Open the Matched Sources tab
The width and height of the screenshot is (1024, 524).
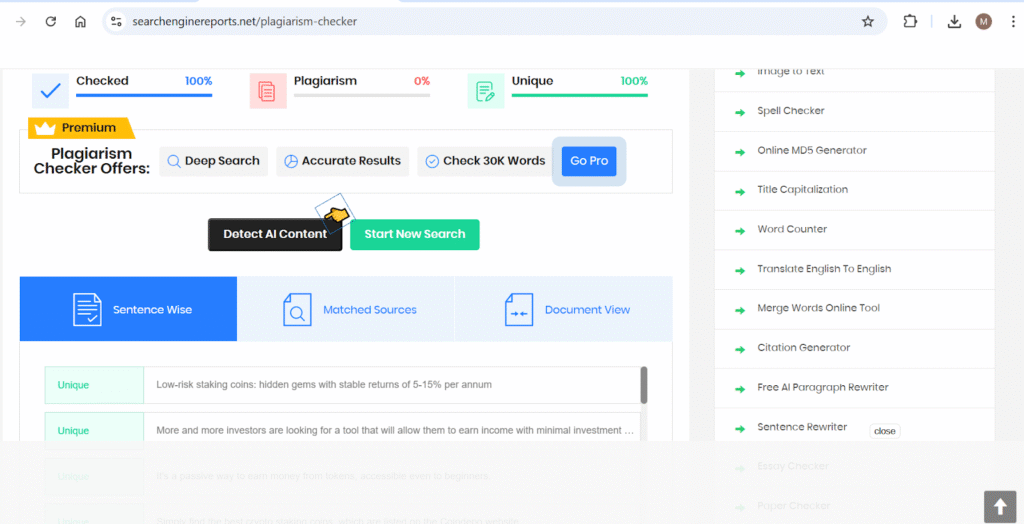[x=346, y=310]
